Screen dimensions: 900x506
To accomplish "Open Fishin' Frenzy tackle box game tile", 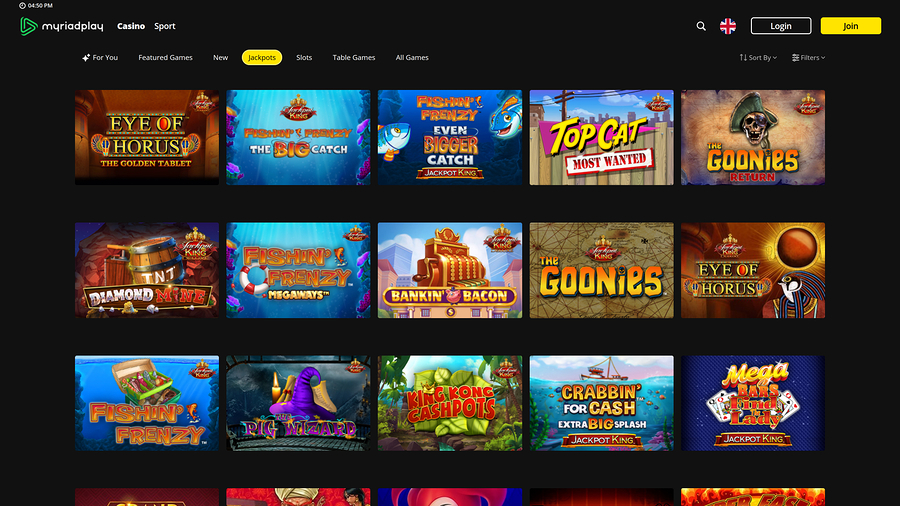I will 147,403.
